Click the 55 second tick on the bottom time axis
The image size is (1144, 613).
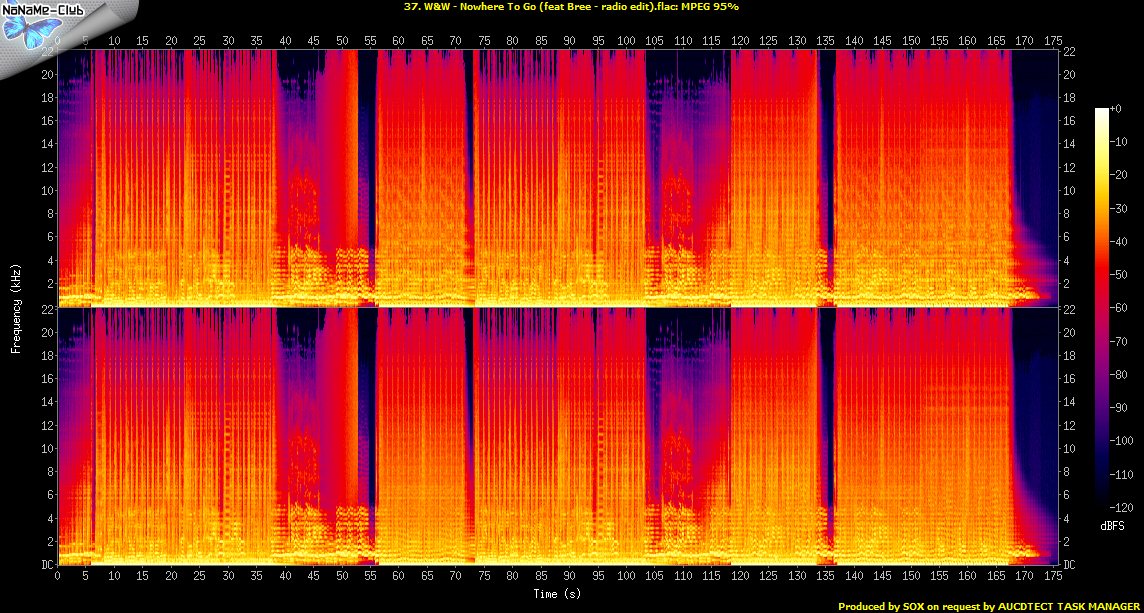tap(372, 577)
